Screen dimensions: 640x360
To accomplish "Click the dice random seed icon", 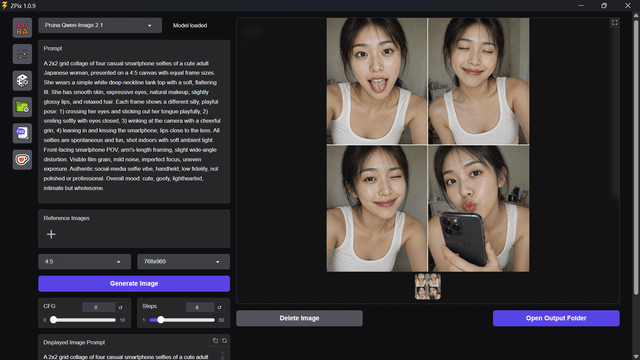I will tap(22, 81).
